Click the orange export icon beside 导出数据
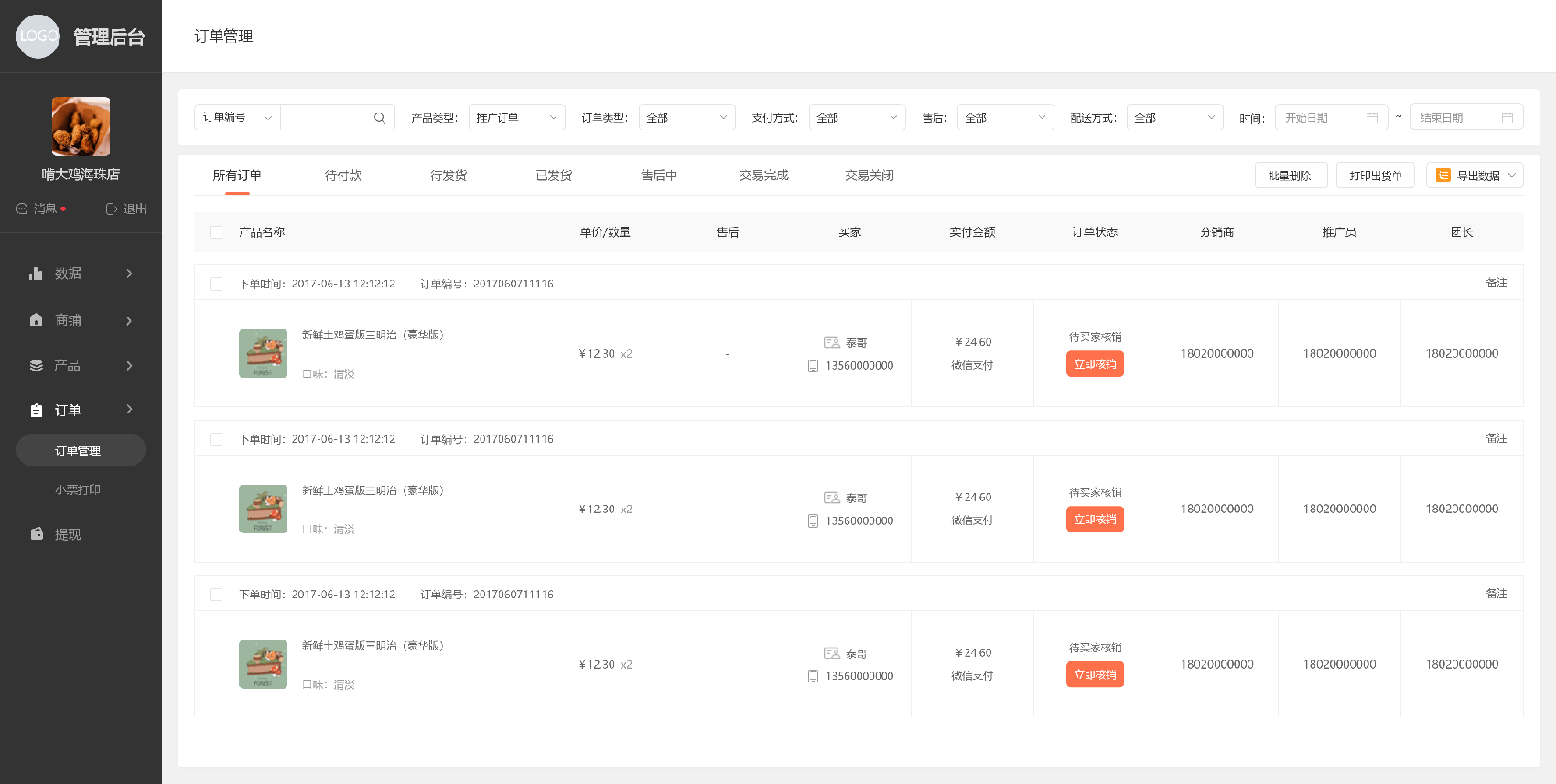 1443,176
